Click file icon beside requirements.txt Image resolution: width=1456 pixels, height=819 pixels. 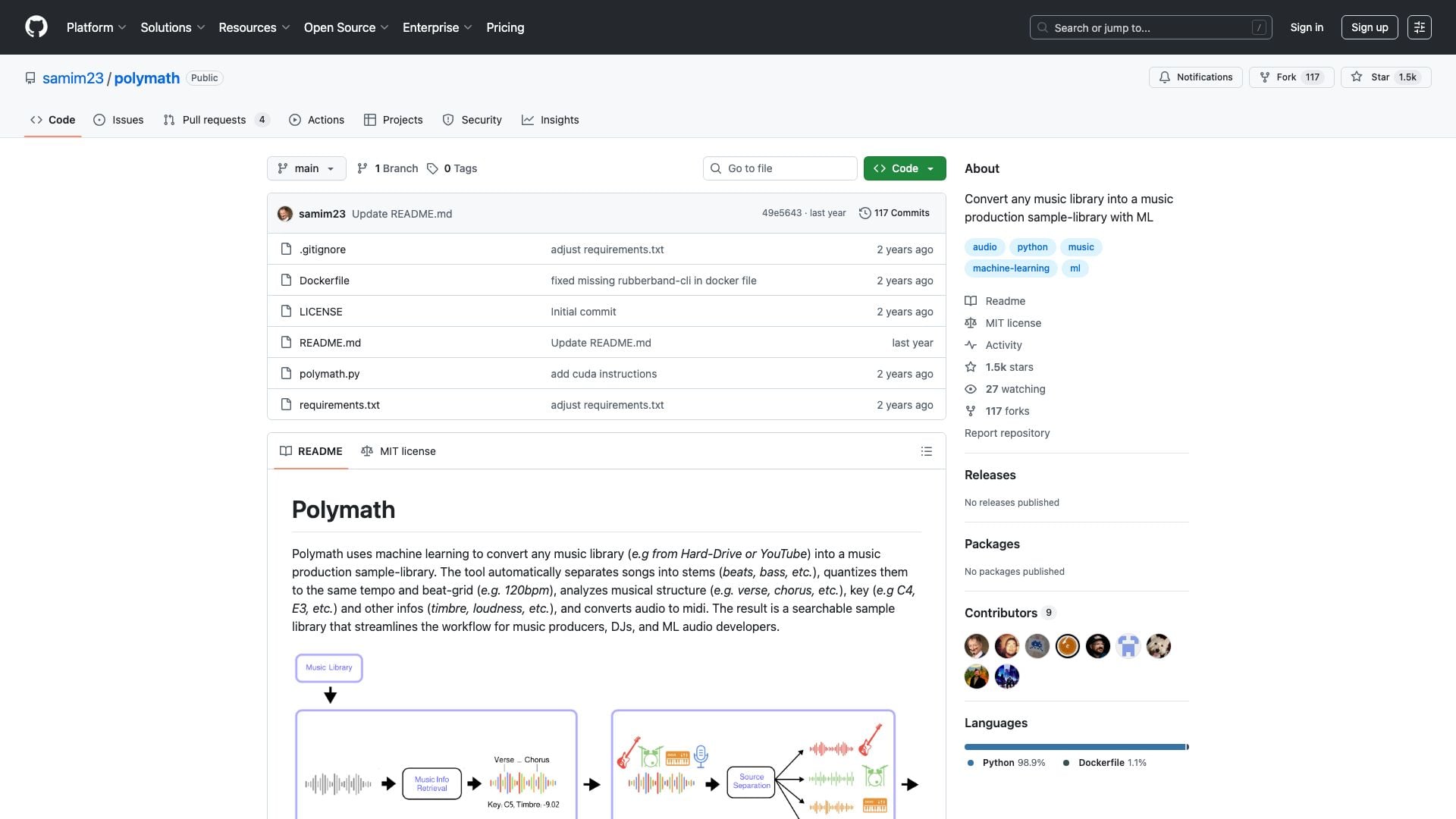click(x=286, y=404)
